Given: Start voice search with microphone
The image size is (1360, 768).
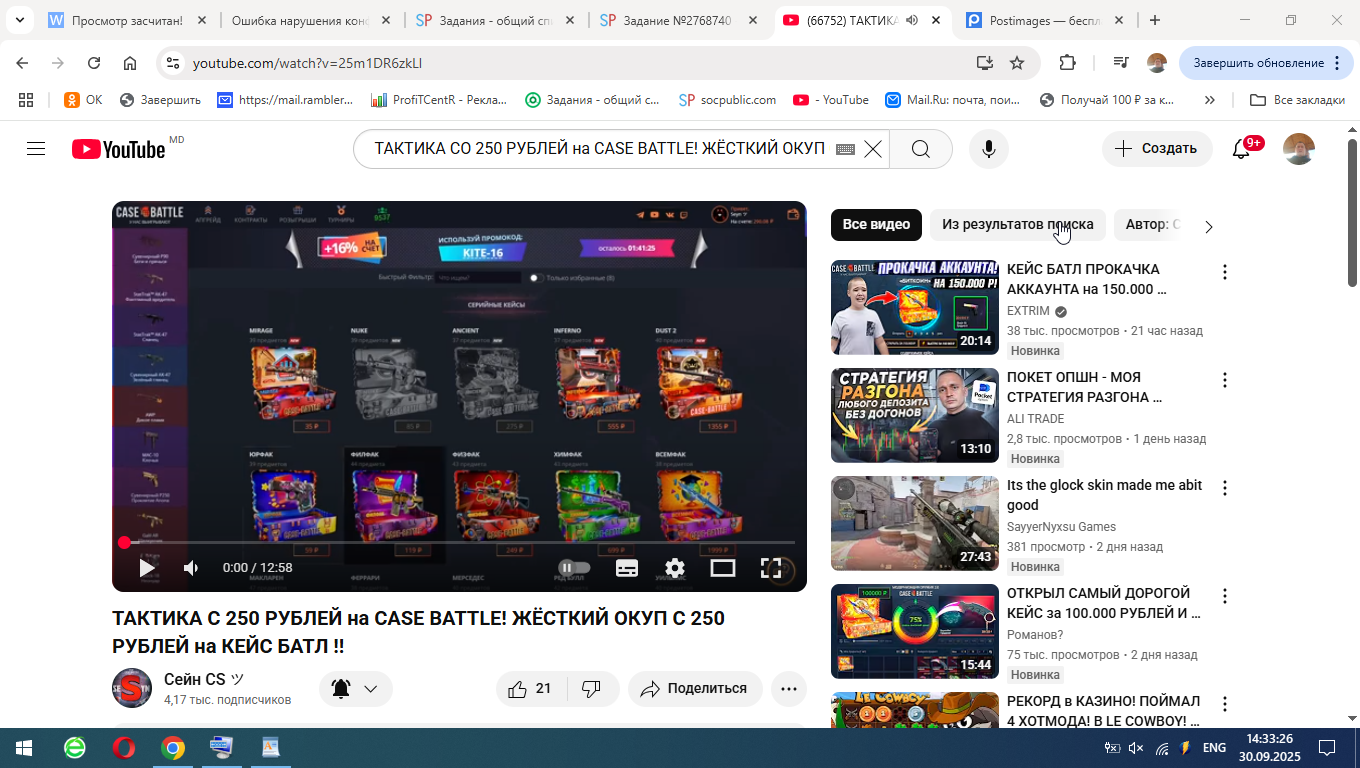Looking at the screenshot, I should tap(988, 149).
